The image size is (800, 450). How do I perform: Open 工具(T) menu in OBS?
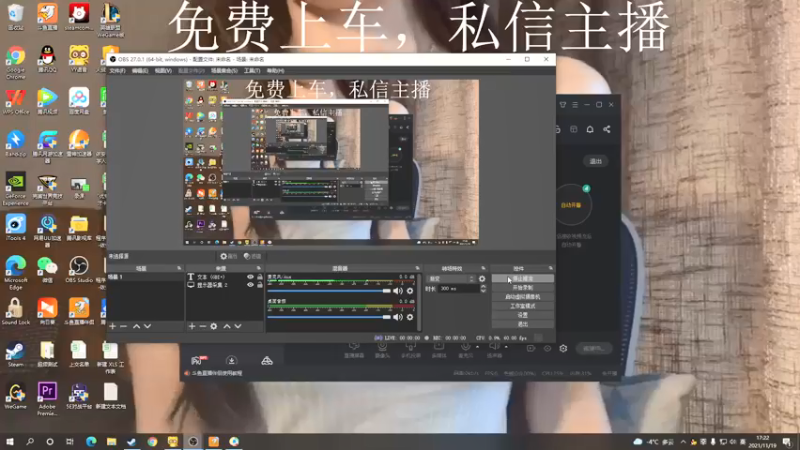point(252,71)
